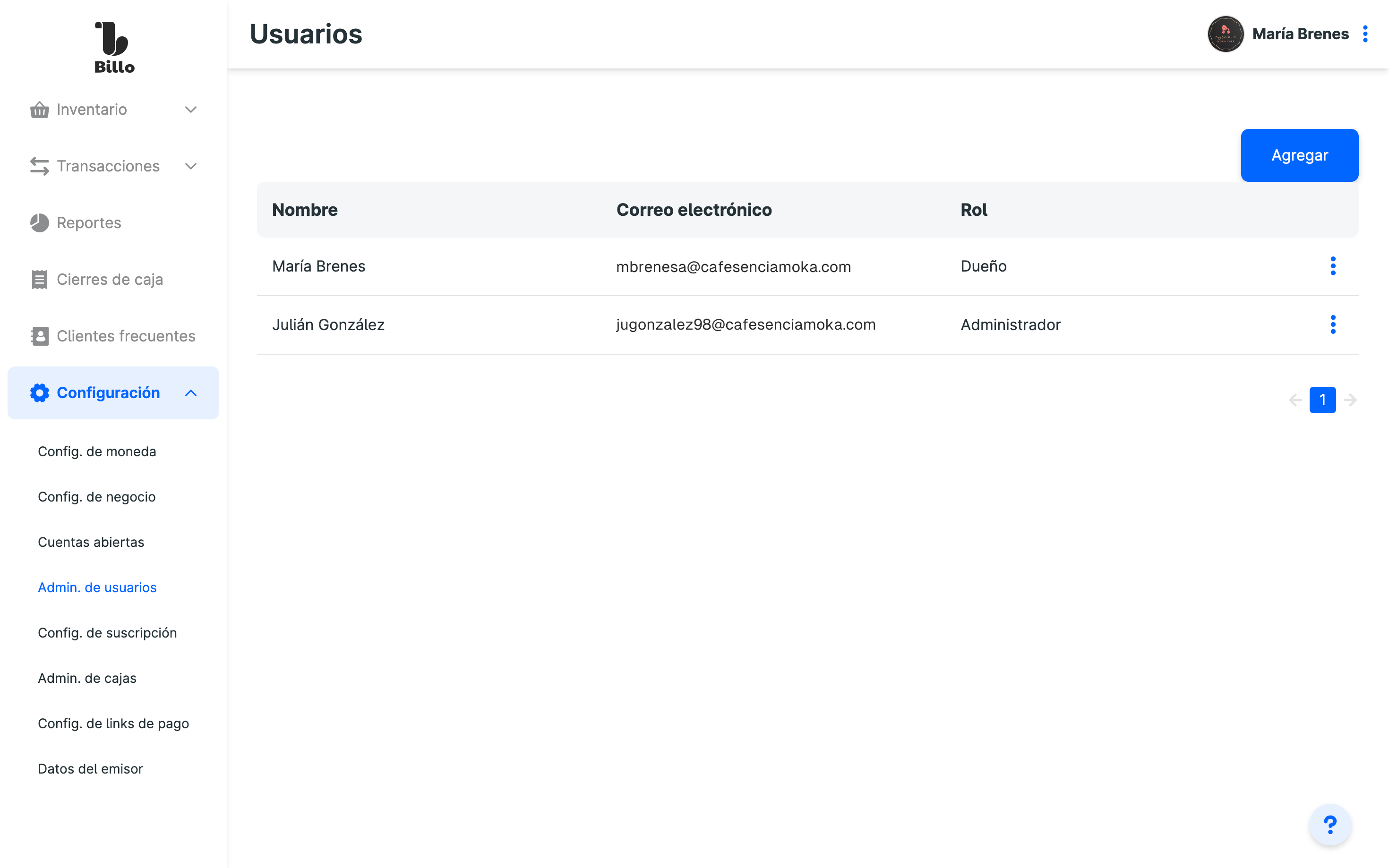The height and width of the screenshot is (868, 1389).
Task: Click the Cierres de caja receipt icon
Action: (x=39, y=280)
